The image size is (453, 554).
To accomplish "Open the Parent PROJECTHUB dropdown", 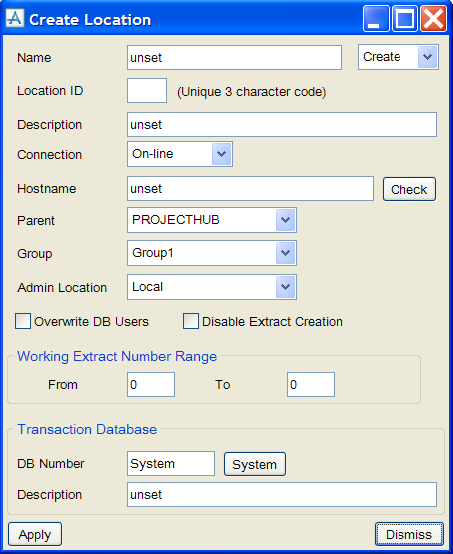I will pos(212,220).
